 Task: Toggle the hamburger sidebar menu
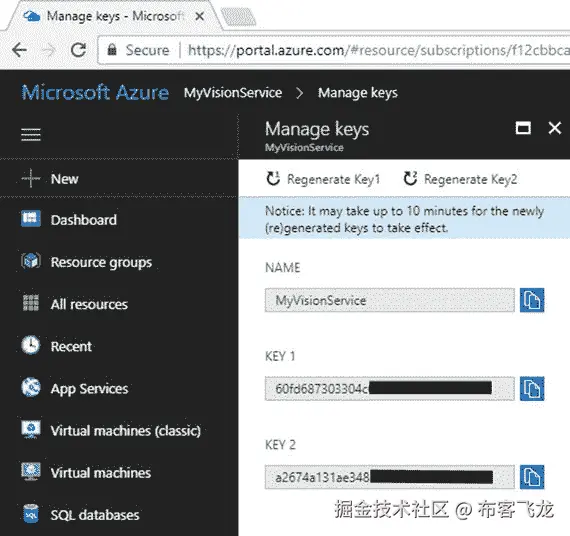(31, 135)
